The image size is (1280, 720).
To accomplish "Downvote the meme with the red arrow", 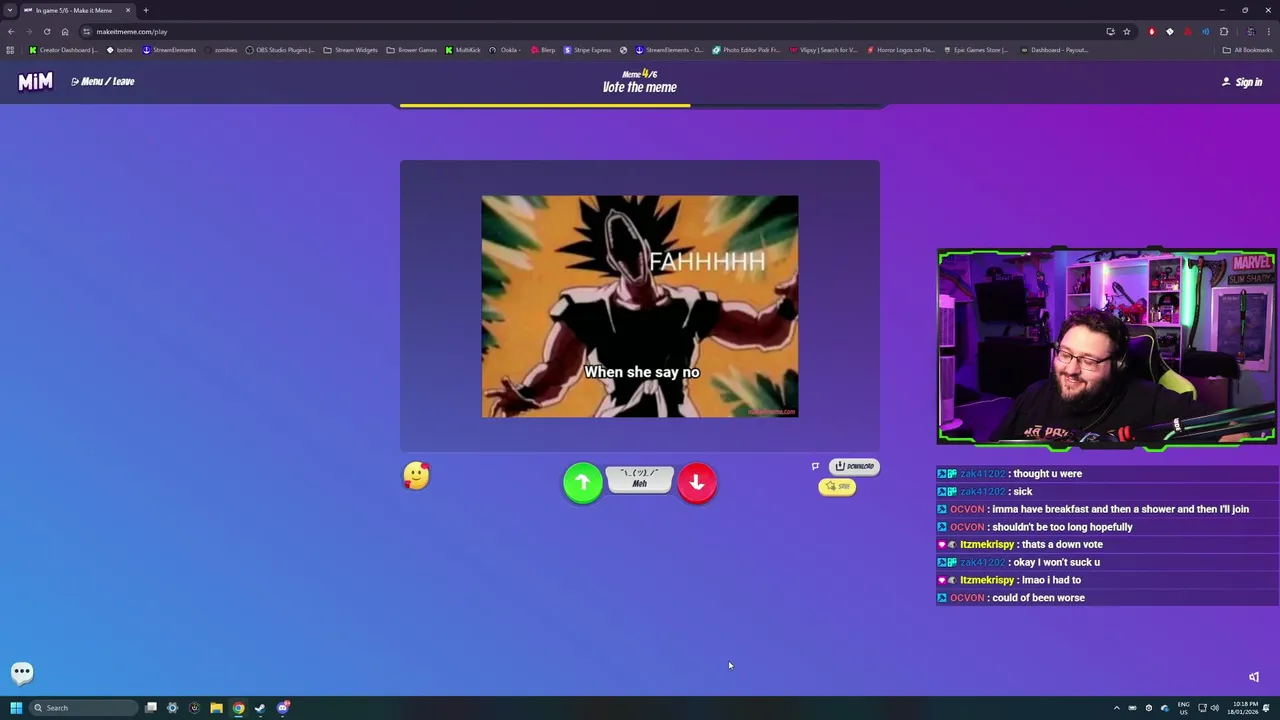I will [x=697, y=483].
